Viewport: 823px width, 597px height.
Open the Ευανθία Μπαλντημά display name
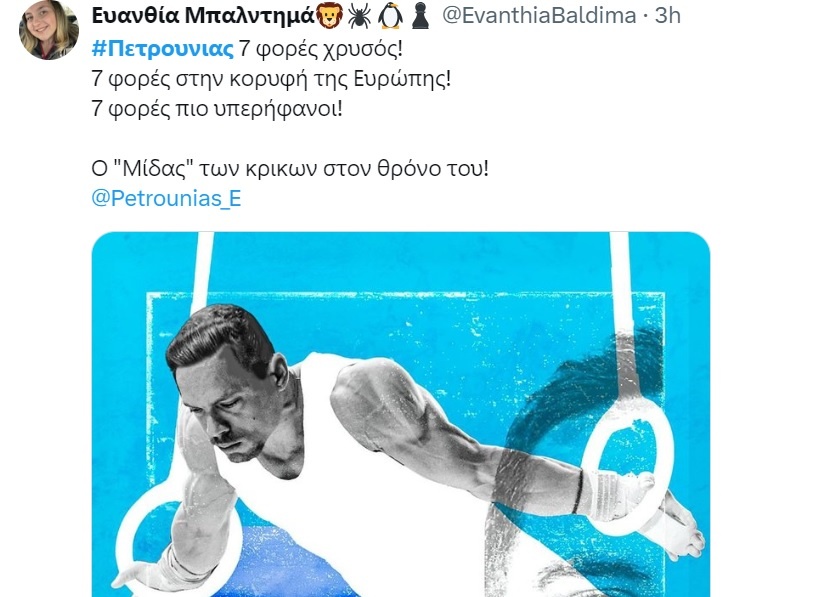coord(203,16)
